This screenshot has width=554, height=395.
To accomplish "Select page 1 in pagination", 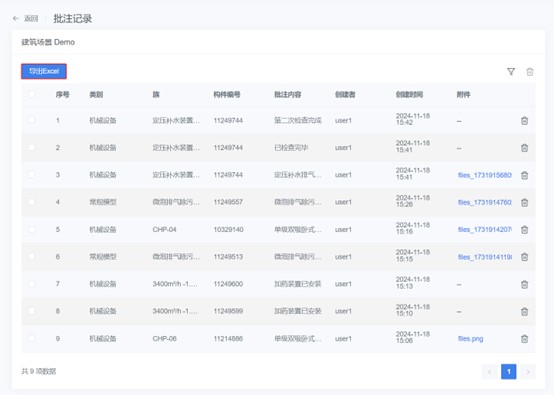I will point(509,372).
